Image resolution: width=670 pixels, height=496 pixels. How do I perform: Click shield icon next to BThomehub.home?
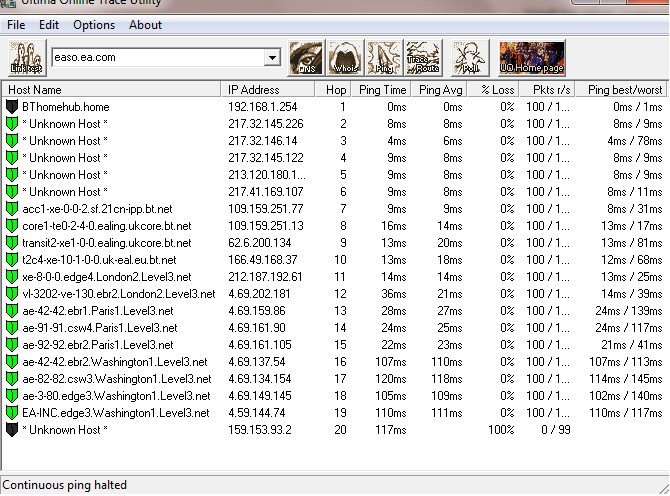click(12, 107)
